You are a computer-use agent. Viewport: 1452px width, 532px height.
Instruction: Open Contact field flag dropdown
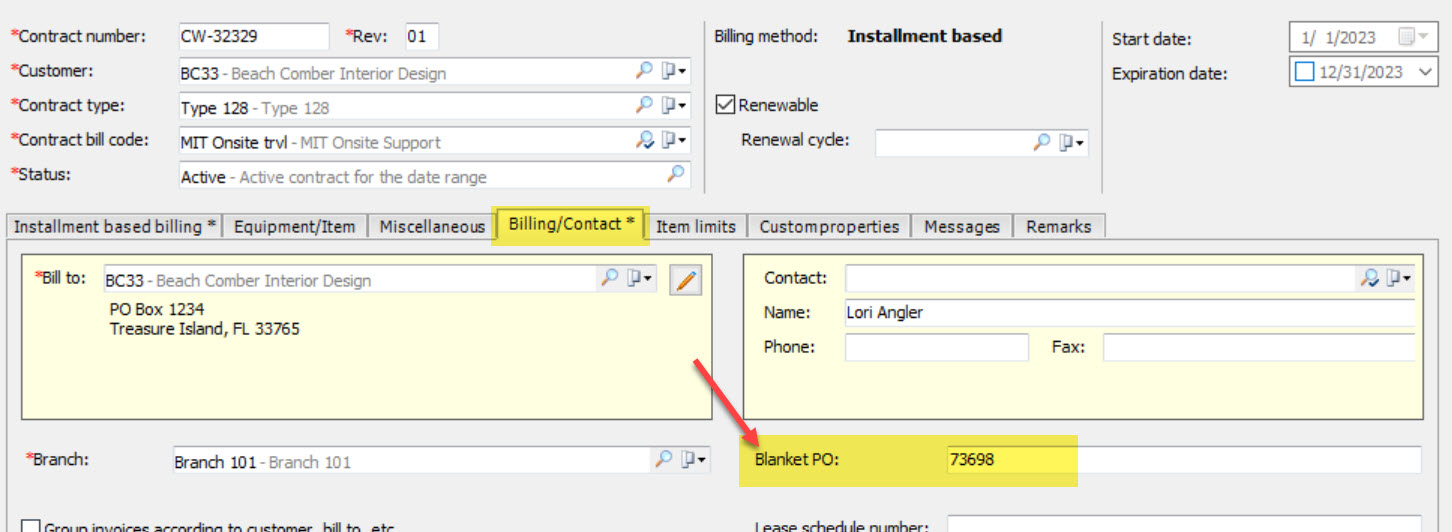pyautogui.click(x=1399, y=278)
